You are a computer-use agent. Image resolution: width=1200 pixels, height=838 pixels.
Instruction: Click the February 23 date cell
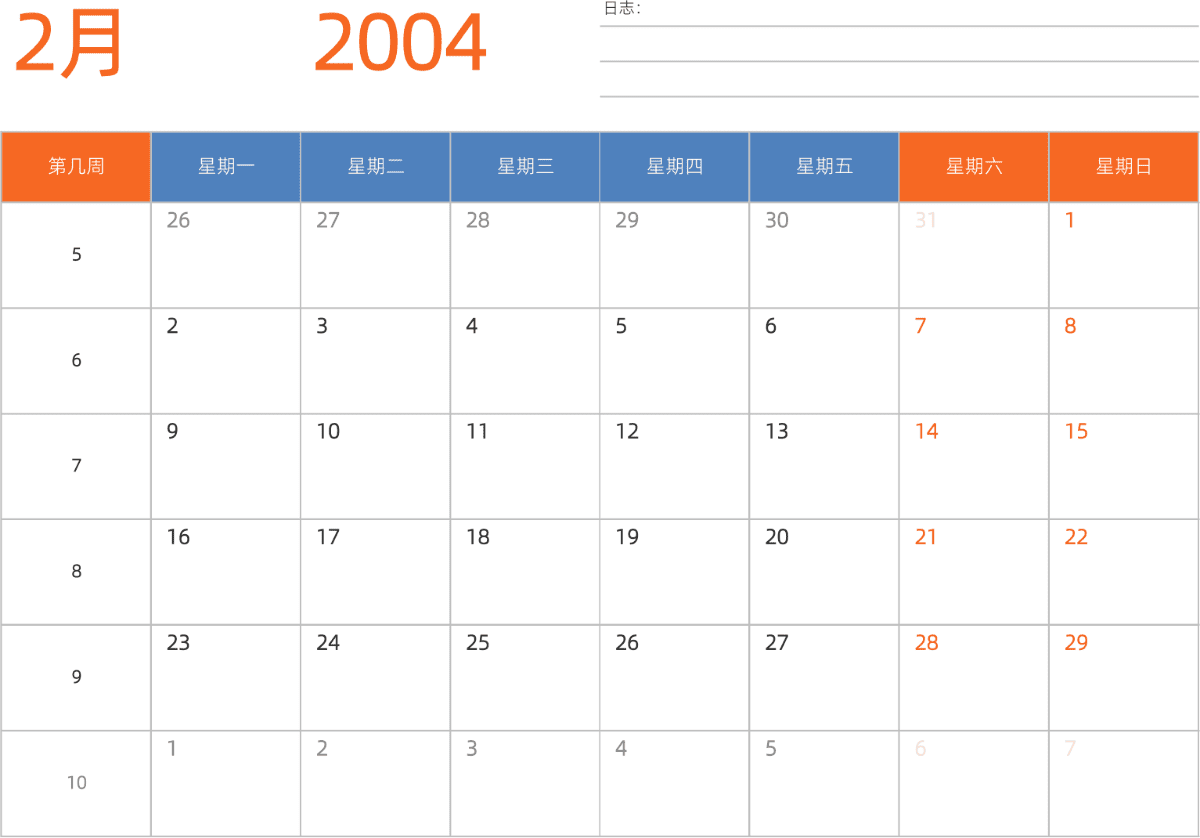point(226,678)
